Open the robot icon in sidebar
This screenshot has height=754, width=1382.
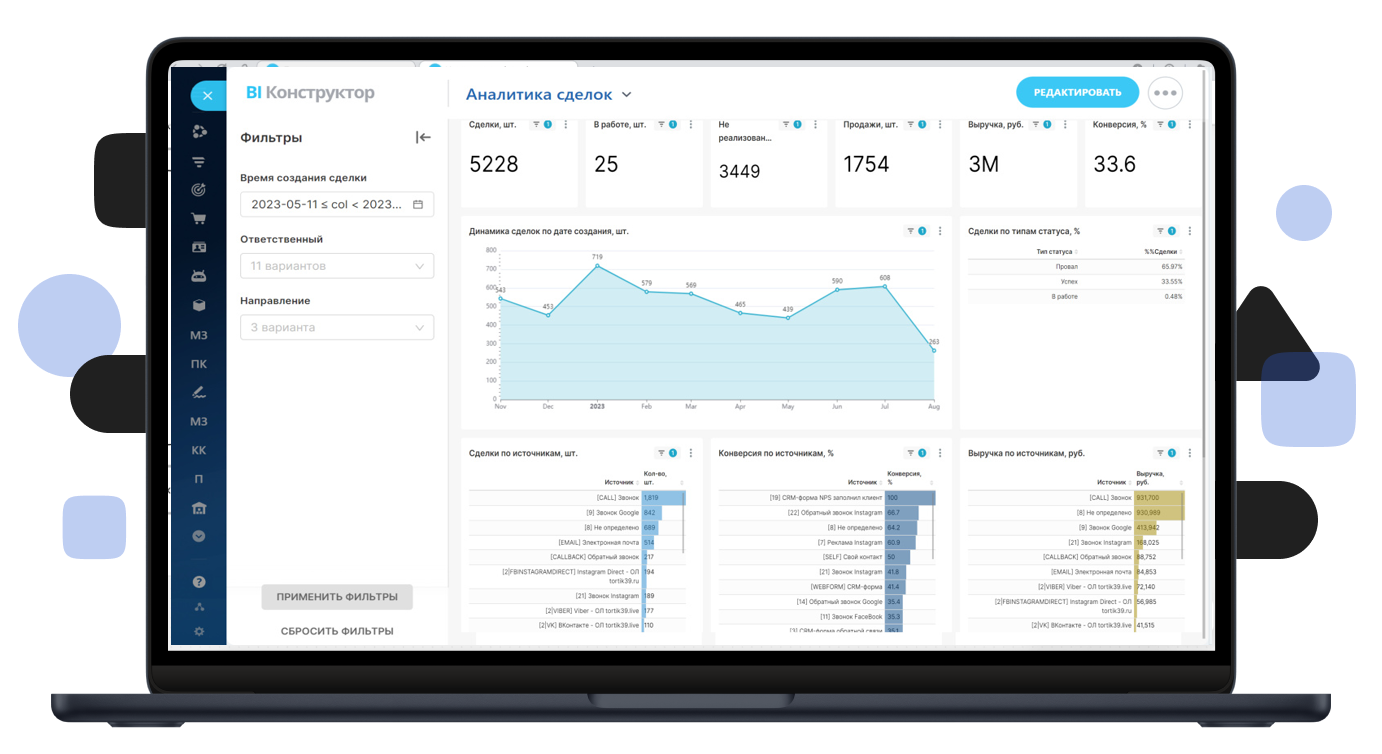(199, 276)
